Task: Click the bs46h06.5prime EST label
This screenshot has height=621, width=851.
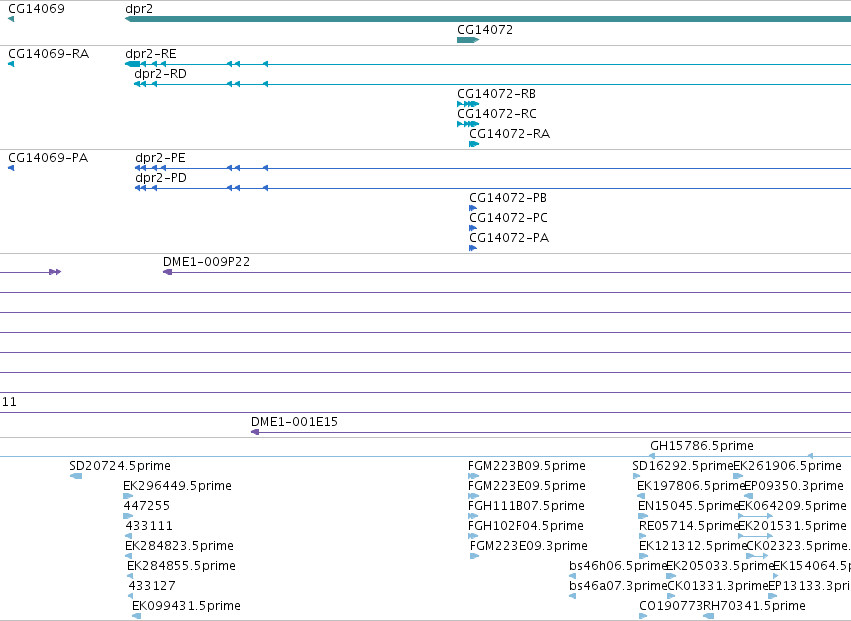Action: coord(618,566)
